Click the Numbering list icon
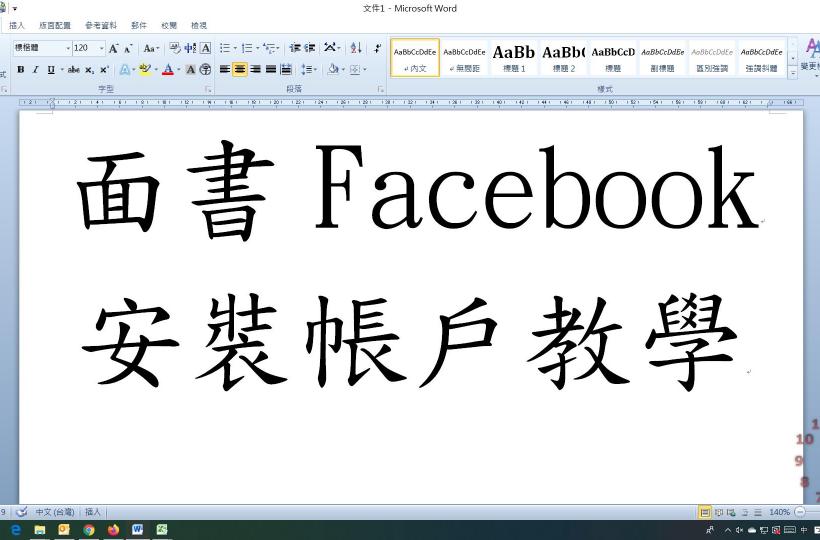 pyautogui.click(x=247, y=49)
